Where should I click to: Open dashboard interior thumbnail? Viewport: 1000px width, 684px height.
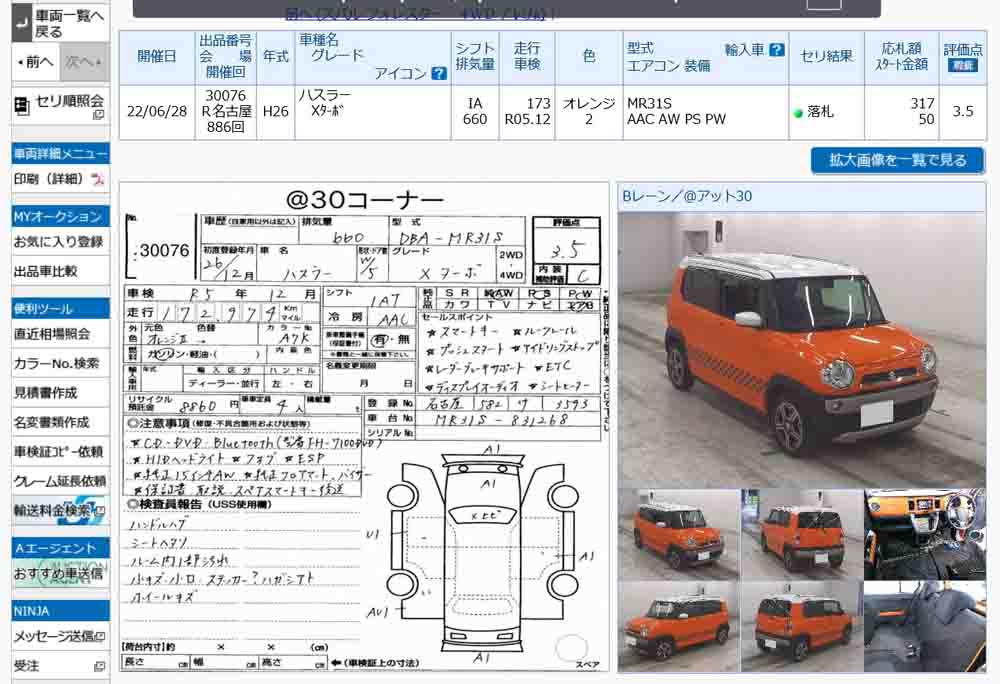click(925, 534)
